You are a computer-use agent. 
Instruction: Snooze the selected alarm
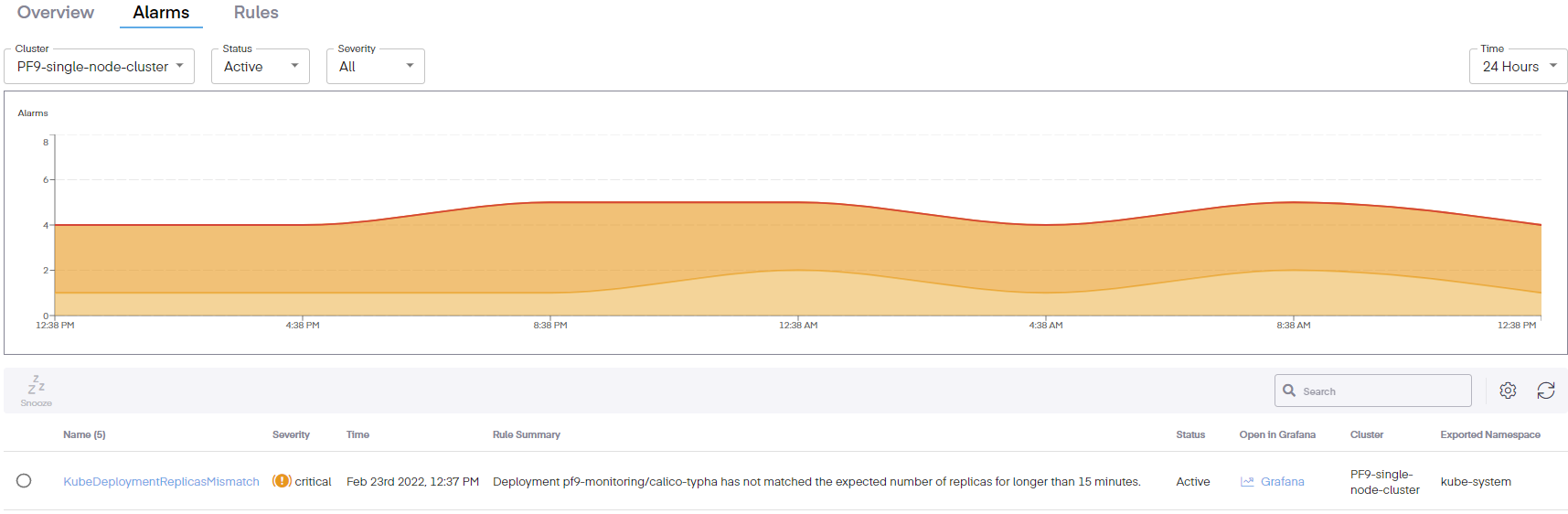point(37,391)
